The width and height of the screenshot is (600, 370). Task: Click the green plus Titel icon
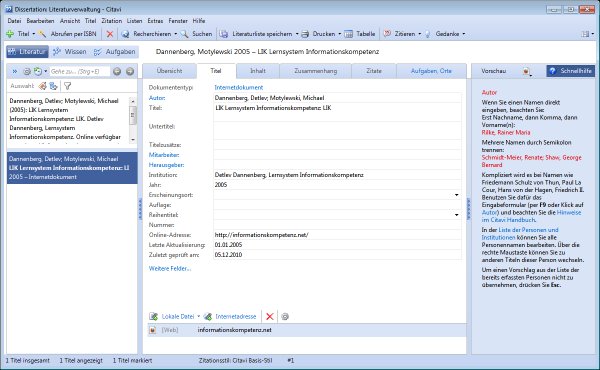[10, 34]
